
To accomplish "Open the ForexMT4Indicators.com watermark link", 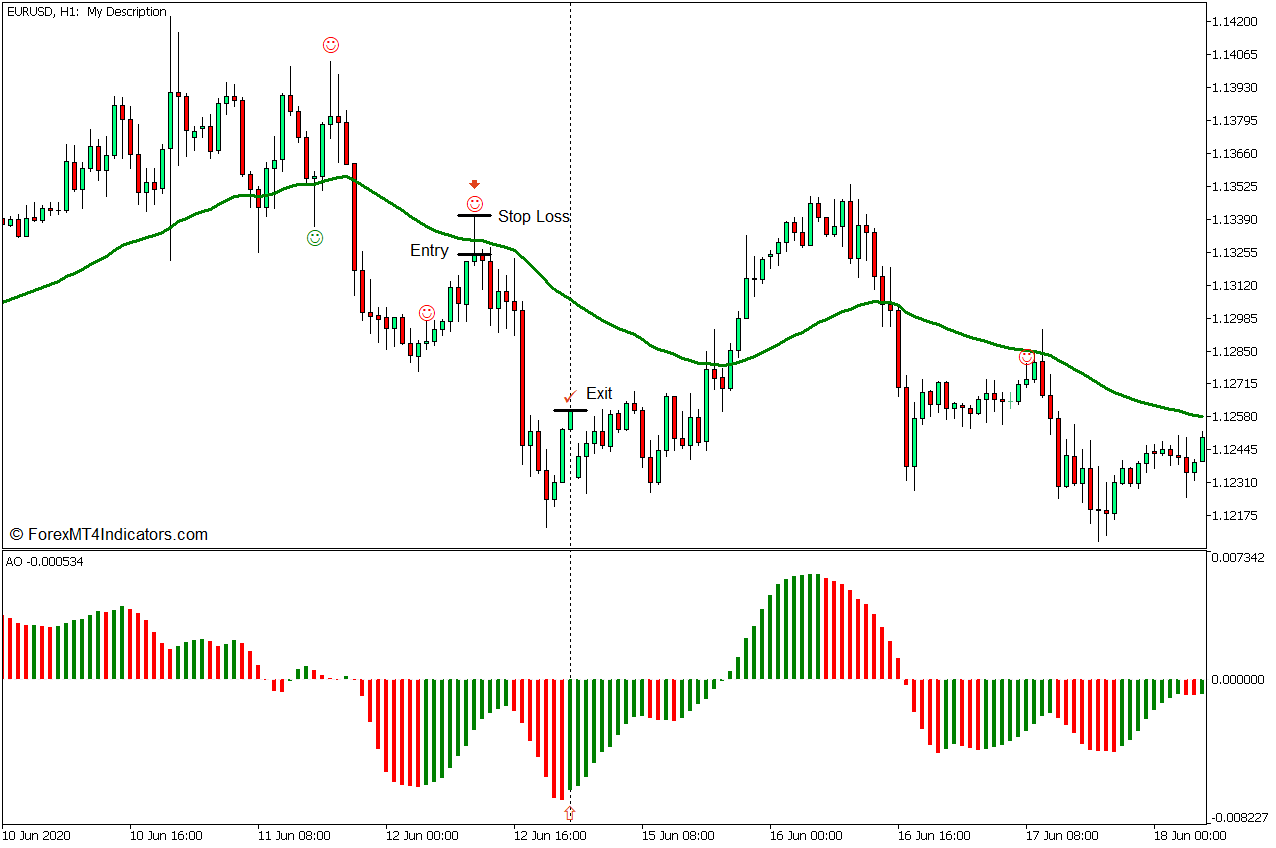I will (x=109, y=535).
